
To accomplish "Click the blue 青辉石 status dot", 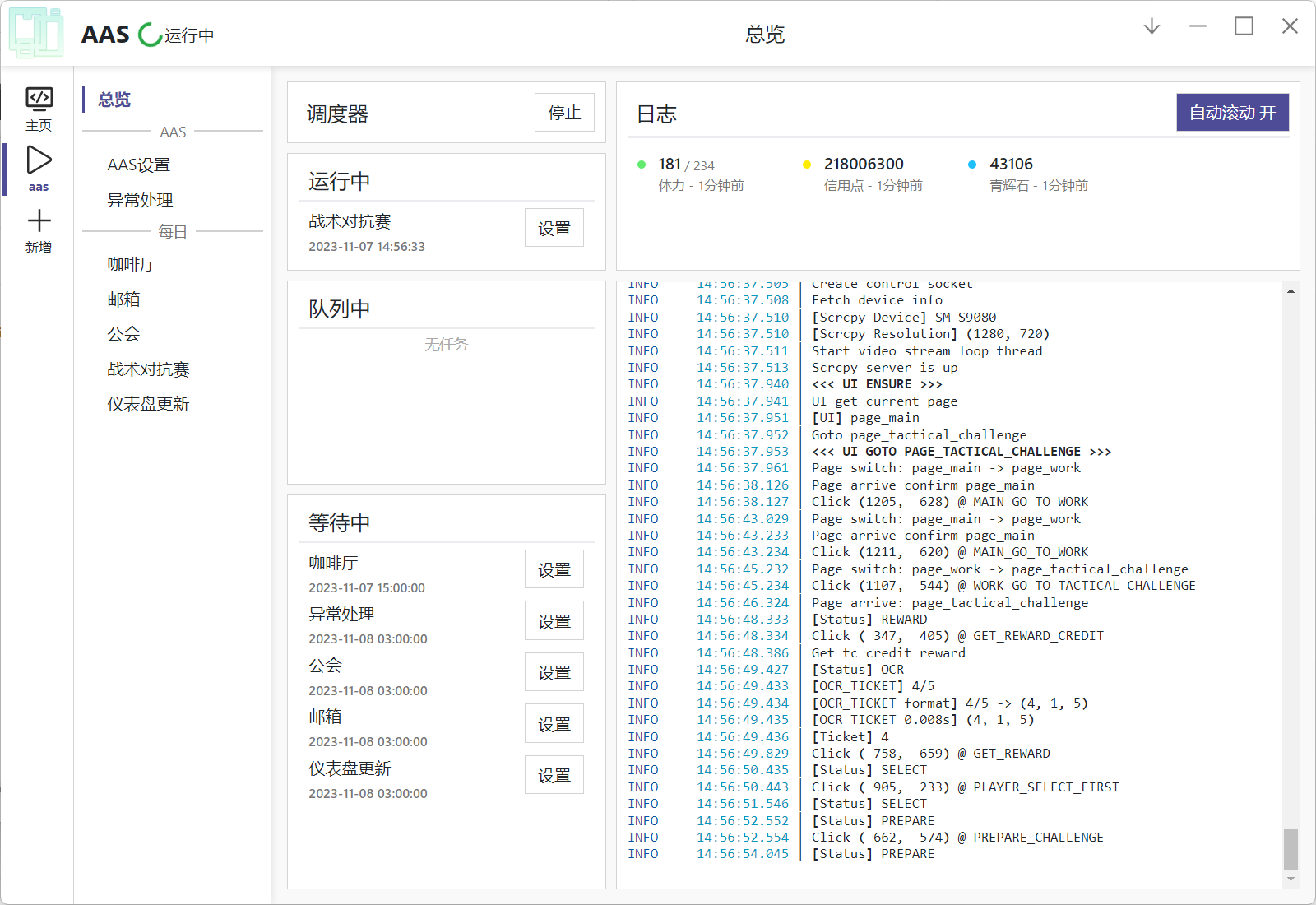I will tap(973, 165).
